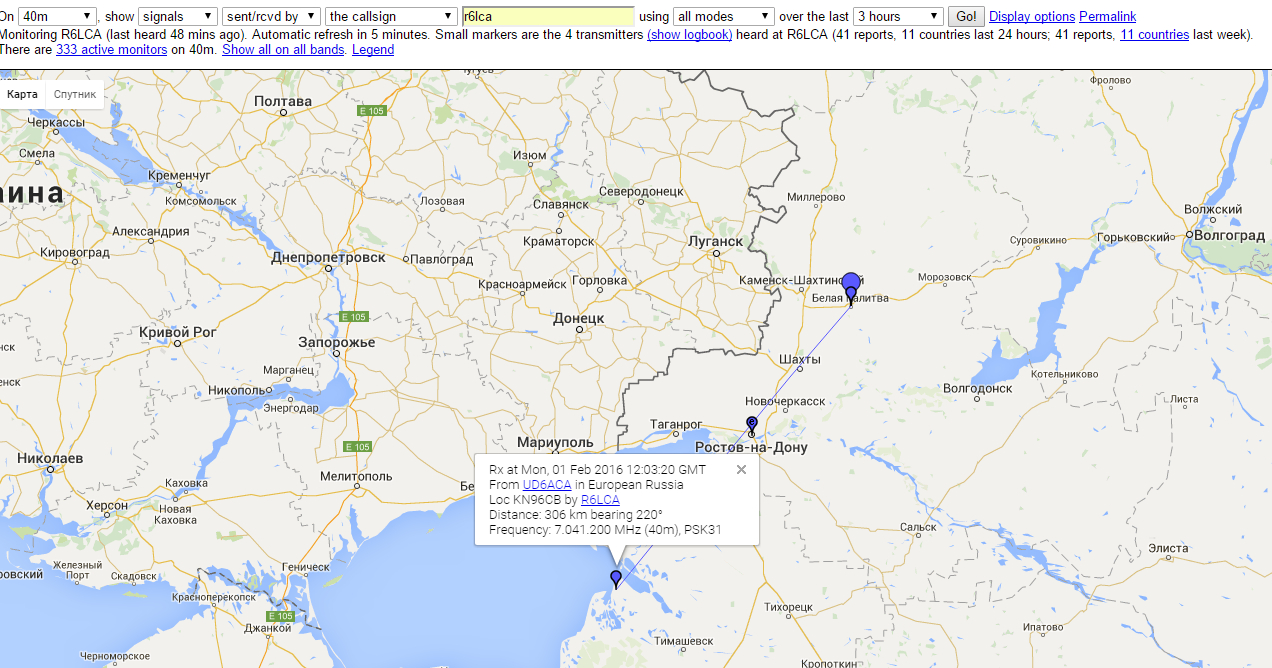Click the E 105 road shield near Джанкой
The image size is (1272, 668).
point(283,616)
